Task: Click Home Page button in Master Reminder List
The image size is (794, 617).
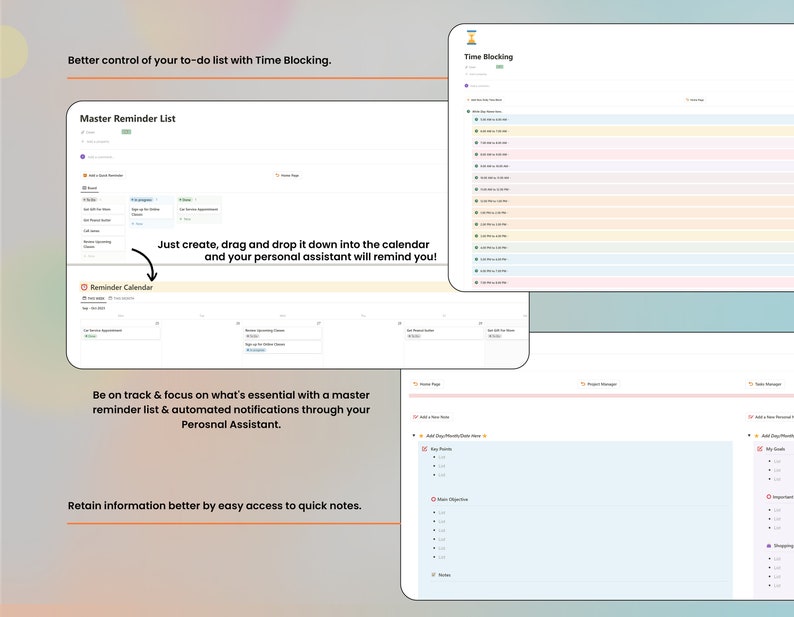Action: tap(287, 175)
